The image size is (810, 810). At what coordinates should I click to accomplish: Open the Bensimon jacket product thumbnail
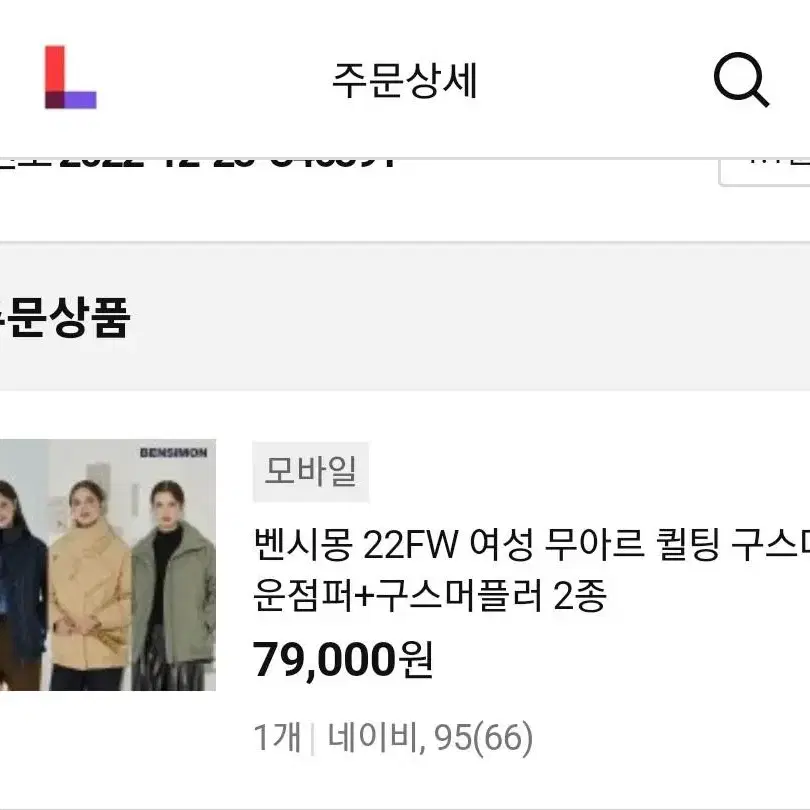click(x=107, y=565)
